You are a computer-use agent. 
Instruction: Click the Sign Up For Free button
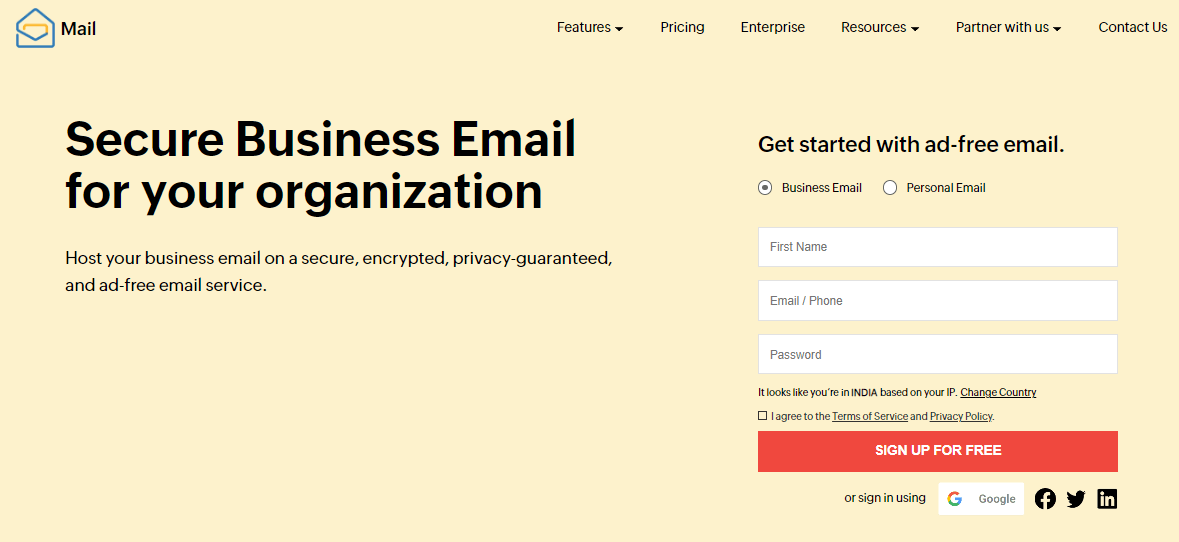coord(938,451)
